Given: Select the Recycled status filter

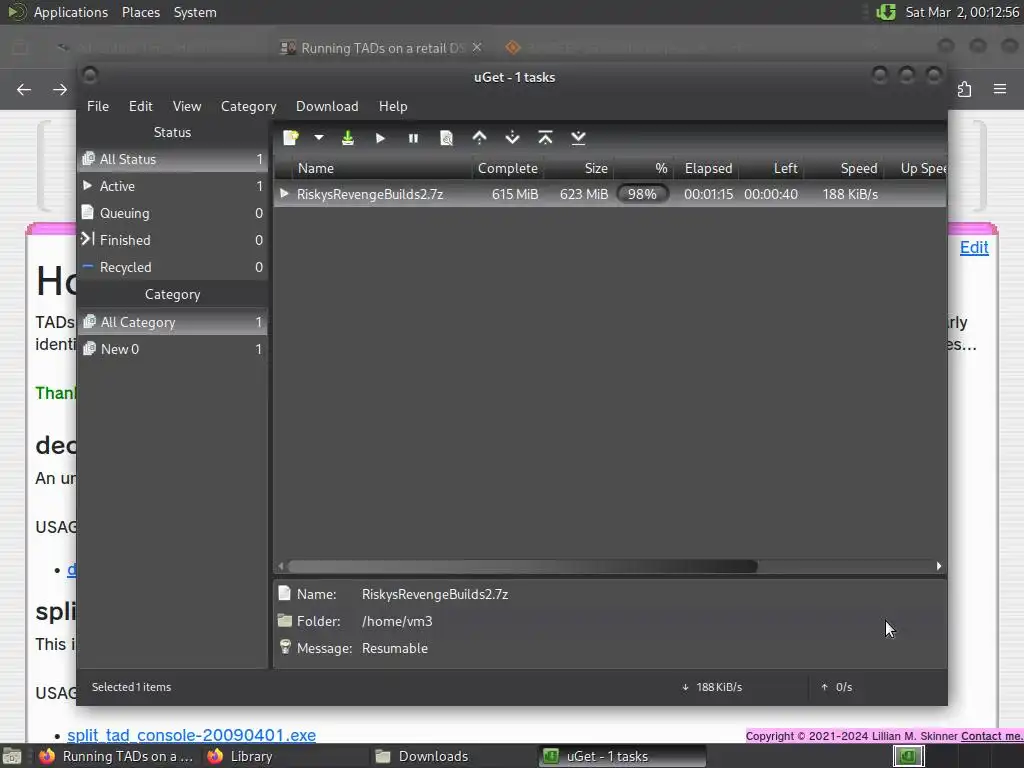Looking at the screenshot, I should [x=172, y=267].
